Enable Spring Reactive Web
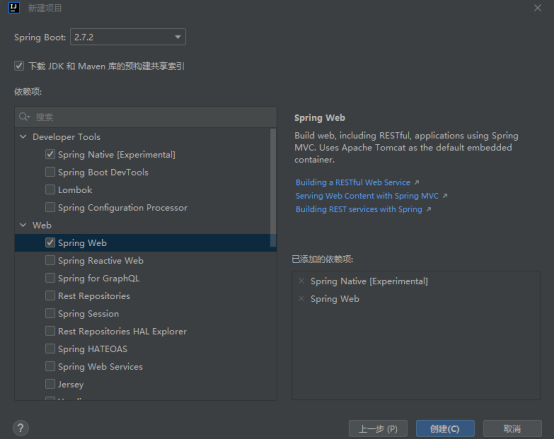This screenshot has width=554, height=440. pos(50,260)
